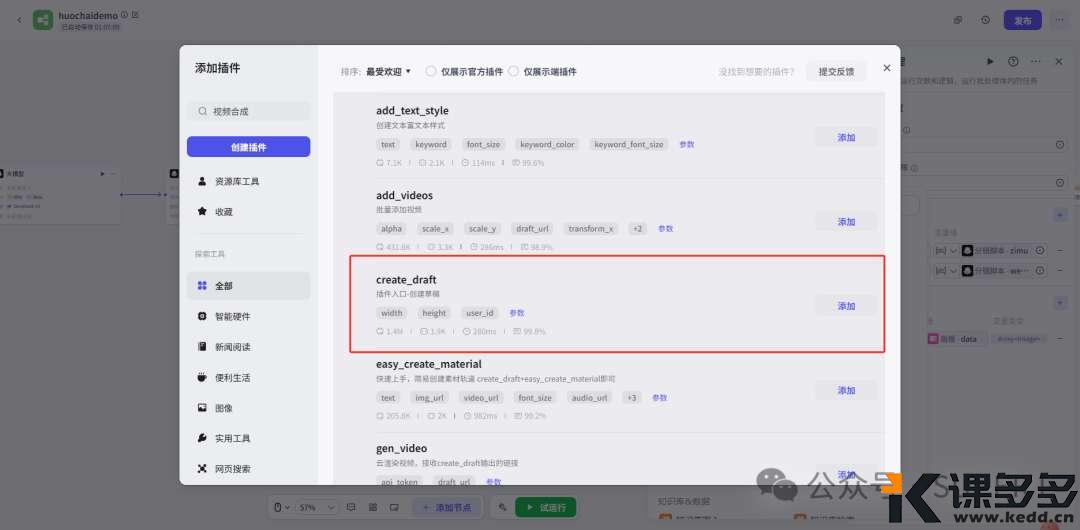Viewport: 1080px width, 530px height.
Task: Expand 参数 link of gen_video
Action: pyautogui.click(x=494, y=482)
